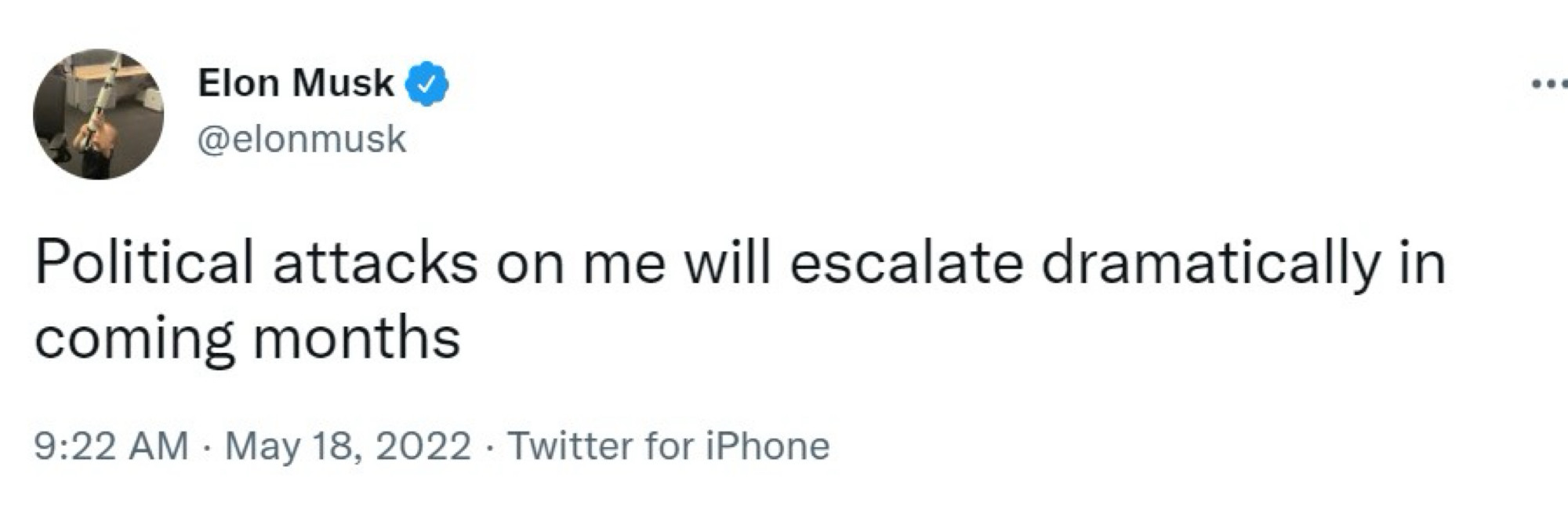The image size is (1568, 517).
Task: Click the blue verified checkmark badge
Action: [426, 85]
